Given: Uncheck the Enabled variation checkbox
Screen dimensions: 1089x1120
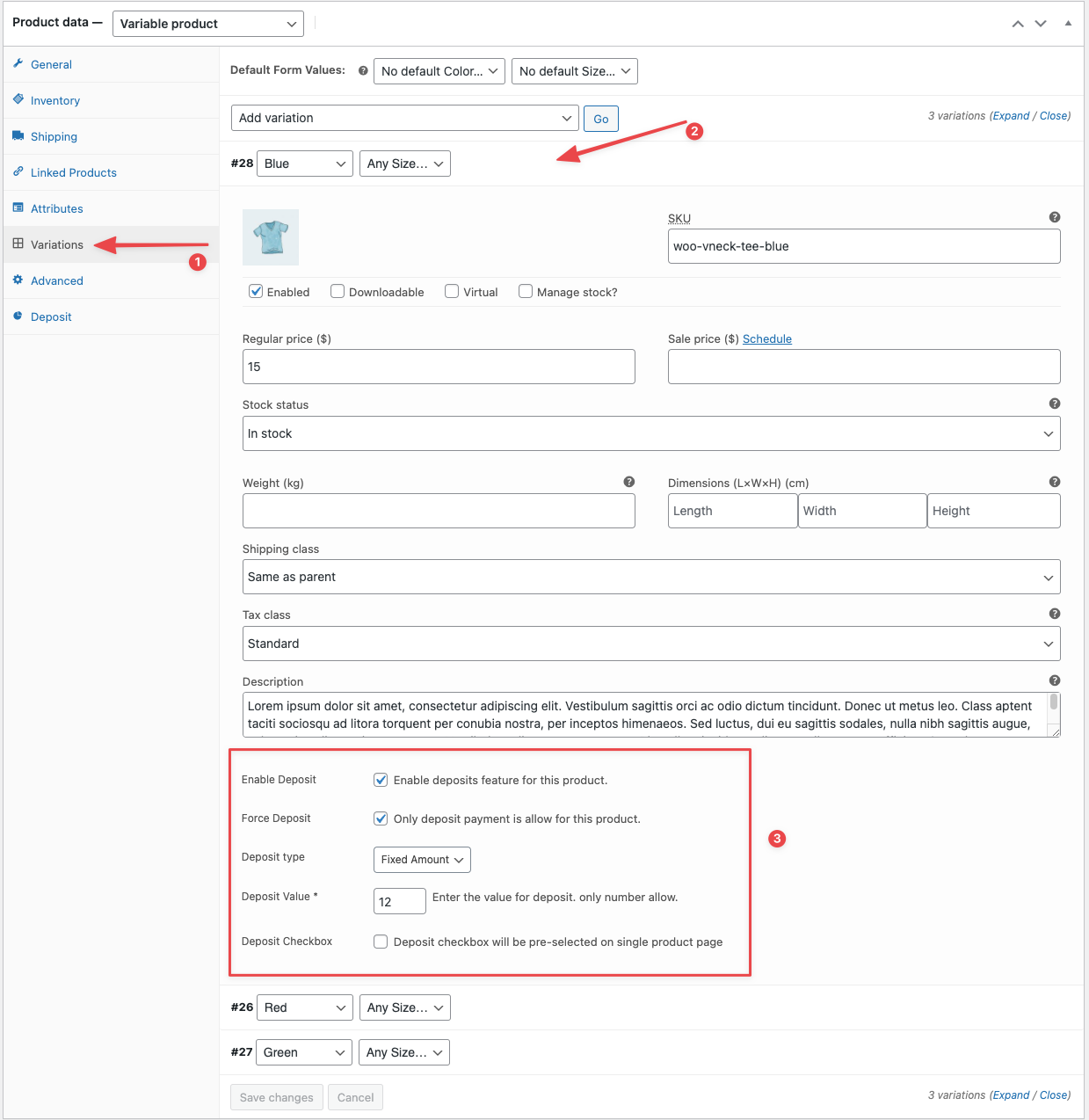Looking at the screenshot, I should pyautogui.click(x=256, y=292).
